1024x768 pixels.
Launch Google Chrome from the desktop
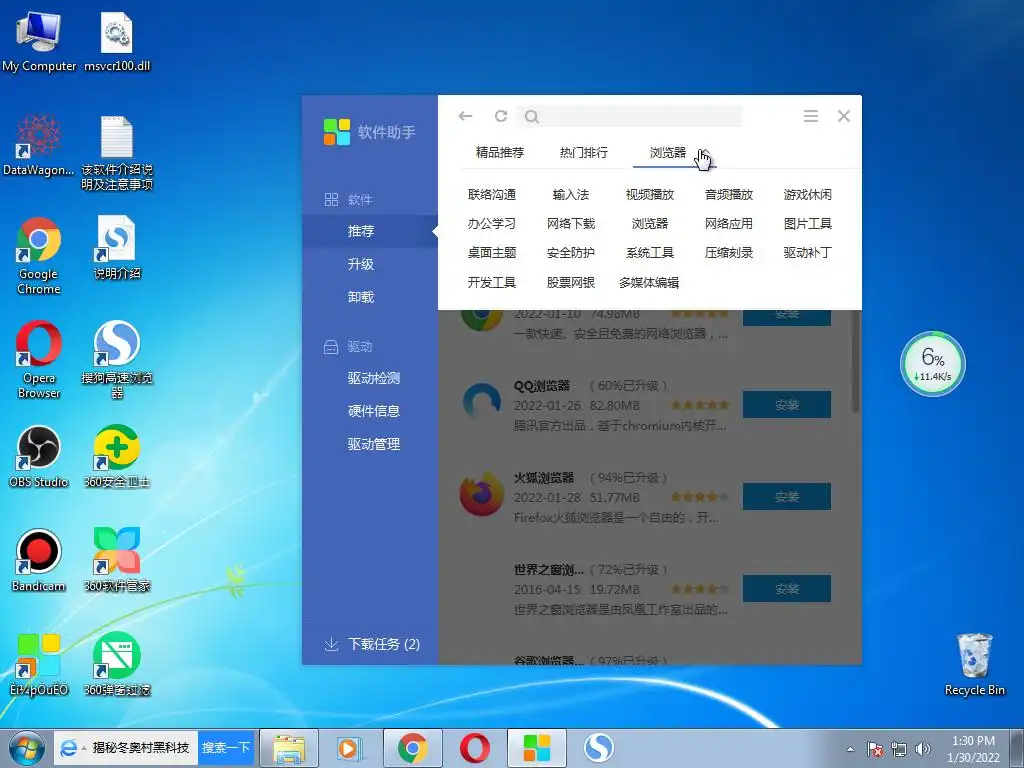click(39, 255)
